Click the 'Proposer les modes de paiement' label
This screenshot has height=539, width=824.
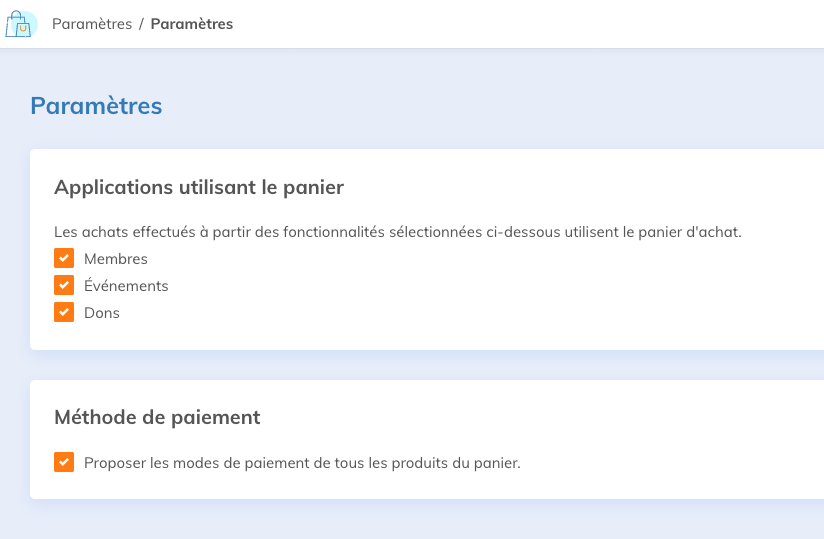point(302,463)
